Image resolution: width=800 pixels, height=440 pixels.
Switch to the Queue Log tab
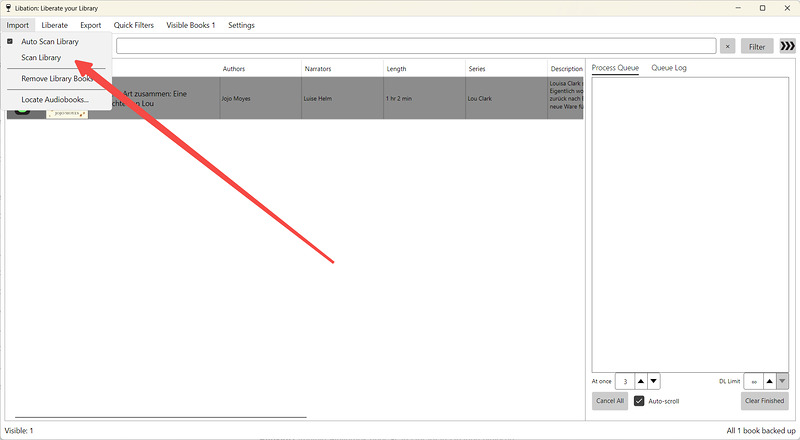point(669,68)
